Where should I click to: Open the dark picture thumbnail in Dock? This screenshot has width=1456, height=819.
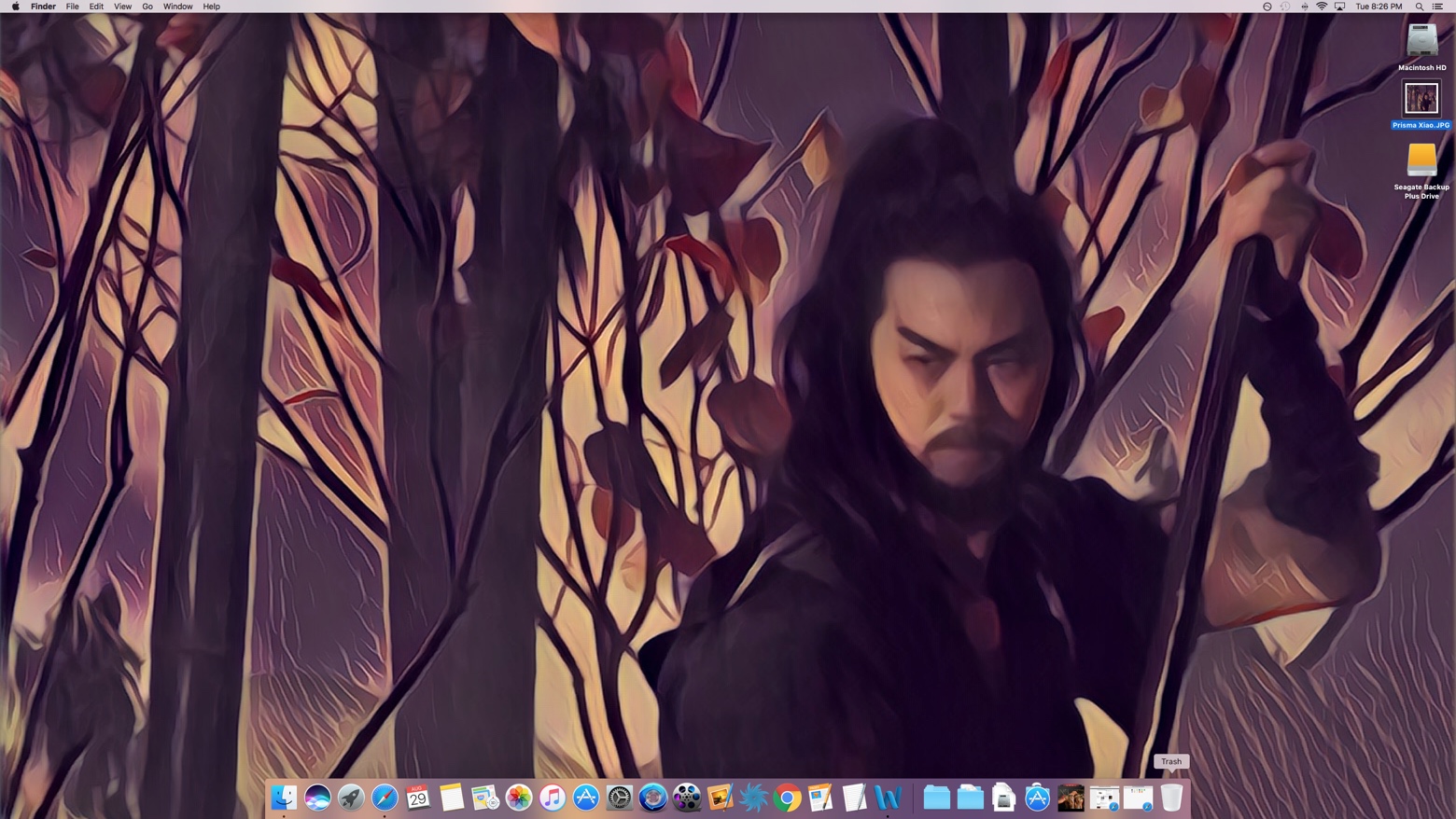1071,798
